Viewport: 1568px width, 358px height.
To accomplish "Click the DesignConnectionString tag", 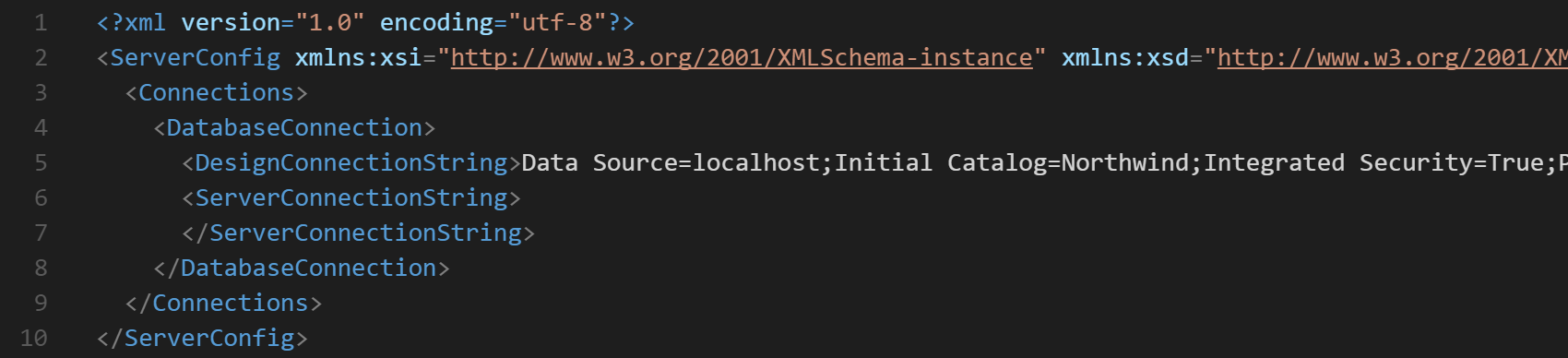I will 351,162.
